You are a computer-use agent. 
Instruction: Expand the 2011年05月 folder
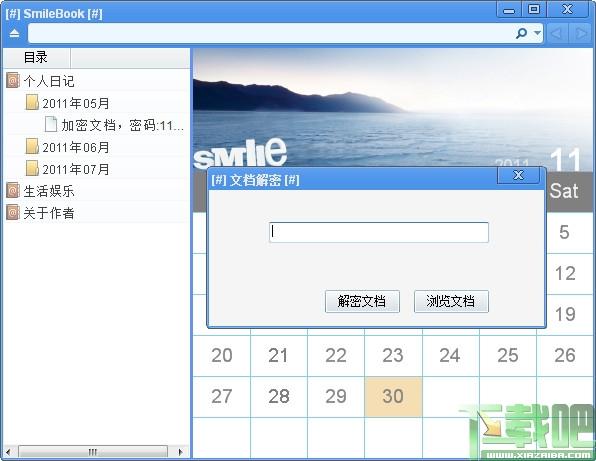coord(32,103)
